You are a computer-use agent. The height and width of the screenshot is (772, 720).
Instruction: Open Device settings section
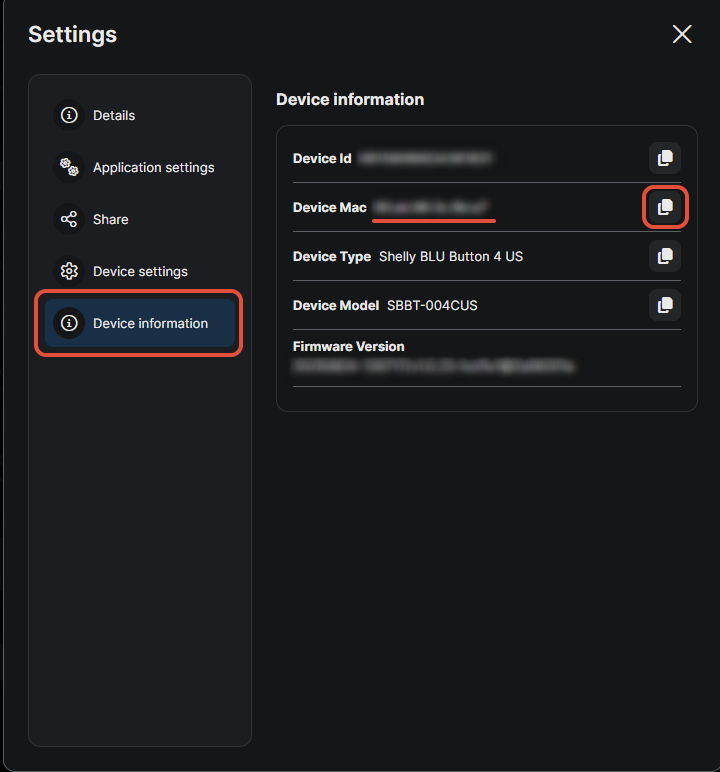pos(139,271)
